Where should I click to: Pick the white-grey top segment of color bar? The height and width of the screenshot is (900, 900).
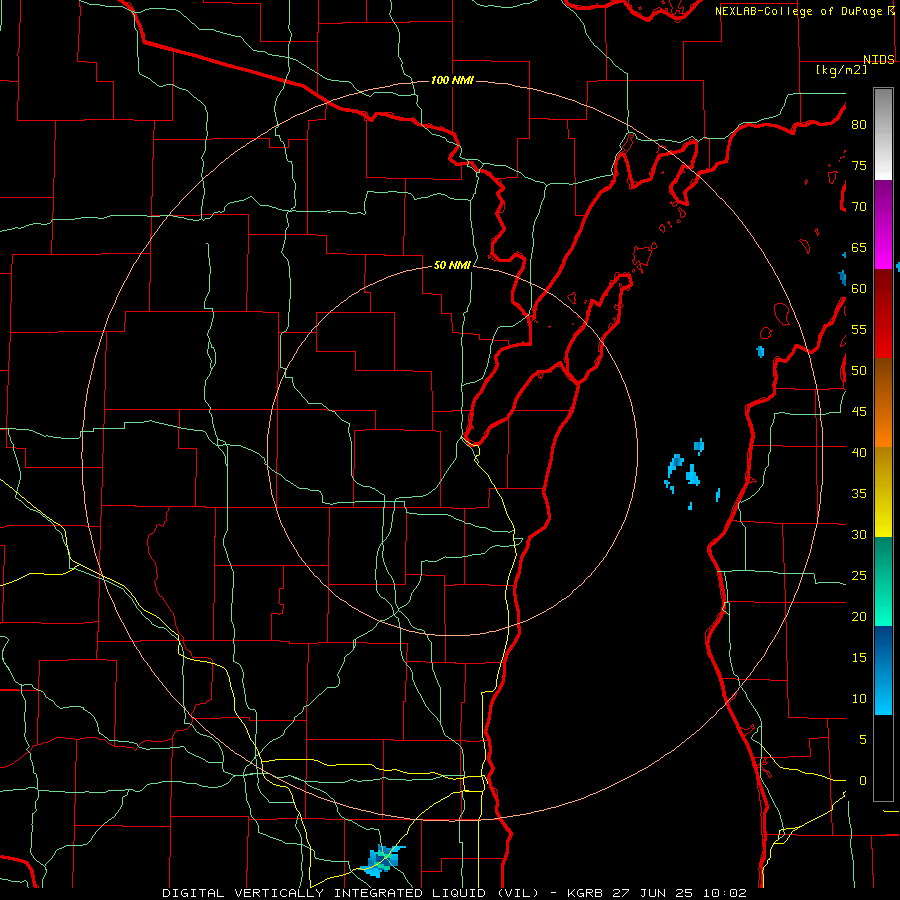[x=883, y=134]
